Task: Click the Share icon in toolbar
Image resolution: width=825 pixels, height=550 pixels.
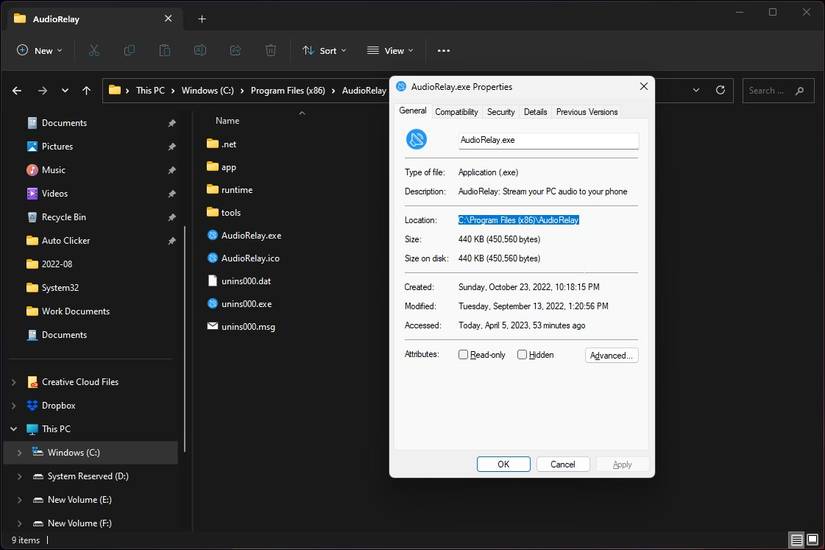Action: click(235, 51)
